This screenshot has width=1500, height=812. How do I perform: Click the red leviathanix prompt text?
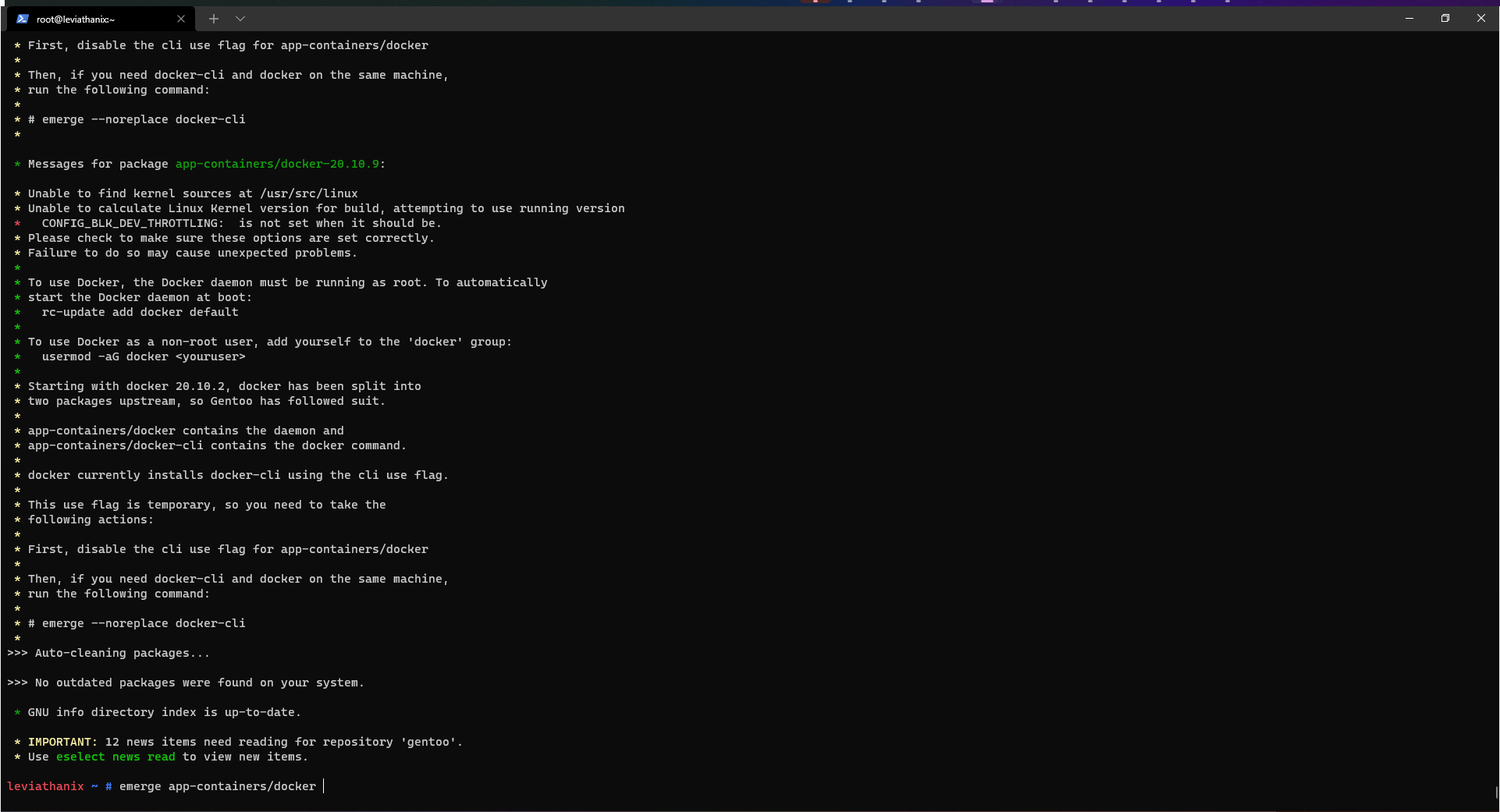coord(45,786)
